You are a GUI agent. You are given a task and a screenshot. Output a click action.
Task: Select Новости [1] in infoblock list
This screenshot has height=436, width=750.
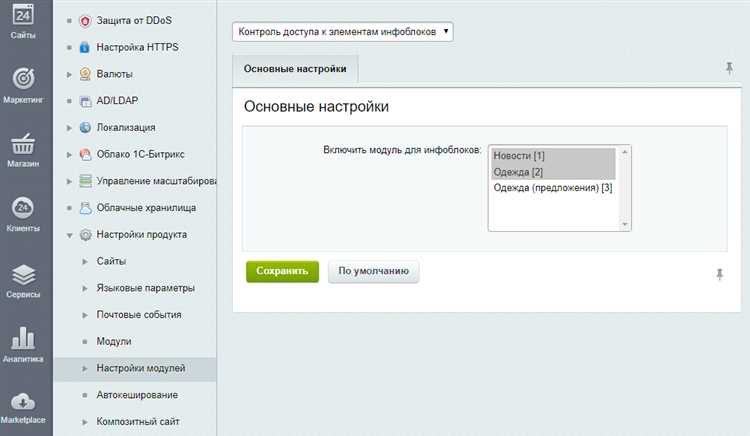553,156
